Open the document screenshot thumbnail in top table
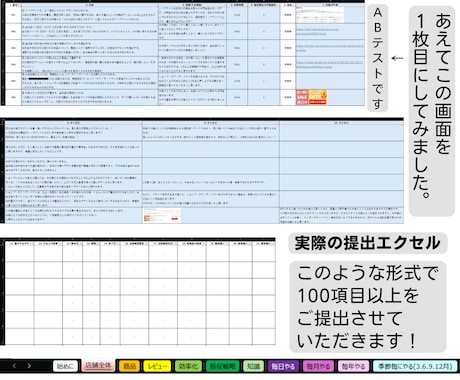This screenshot has width=460, height=380. 320,14
